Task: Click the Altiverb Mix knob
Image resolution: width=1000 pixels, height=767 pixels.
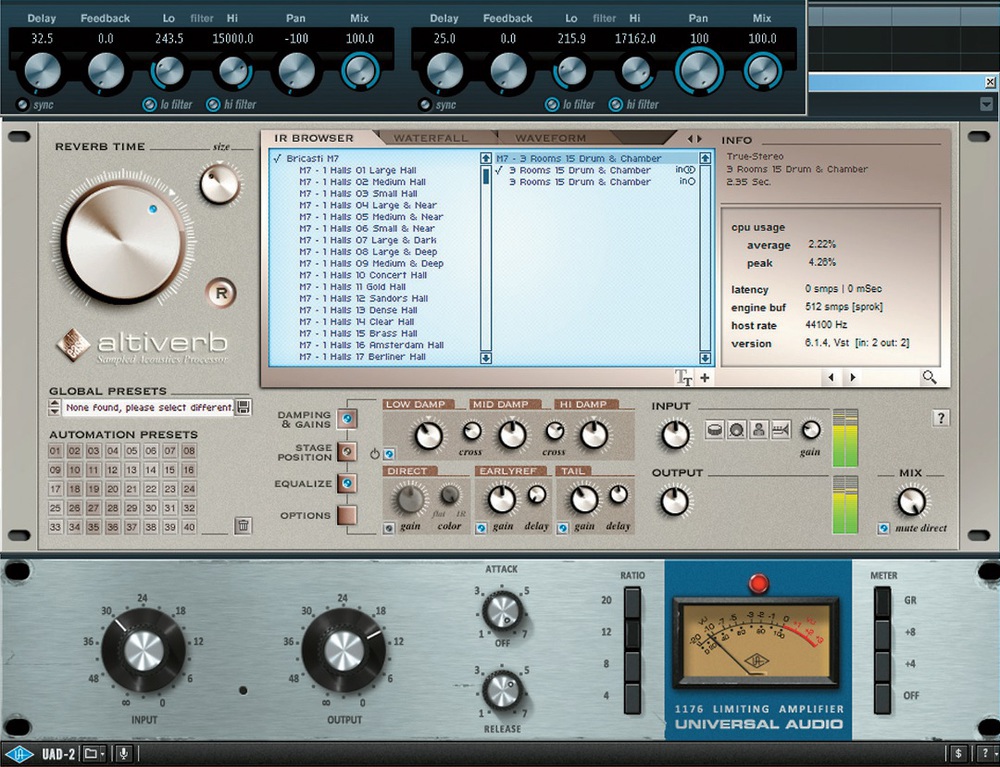Action: pyautogui.click(x=912, y=501)
